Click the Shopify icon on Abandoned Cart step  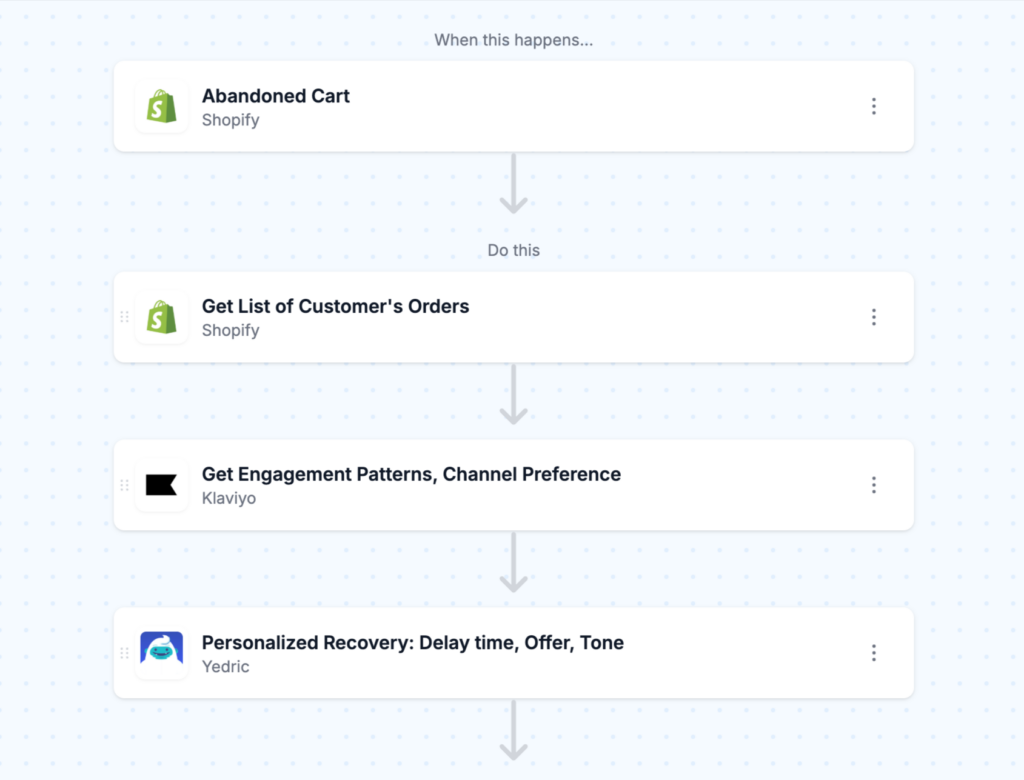(x=162, y=106)
